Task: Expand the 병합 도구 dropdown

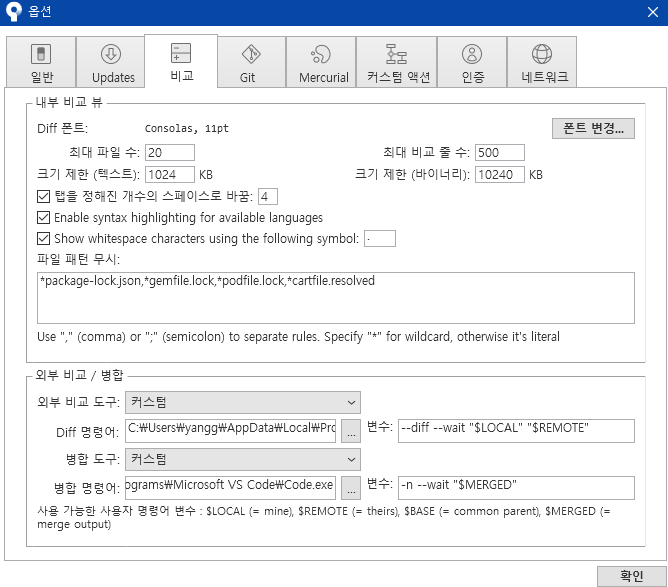Action: [x=243, y=460]
